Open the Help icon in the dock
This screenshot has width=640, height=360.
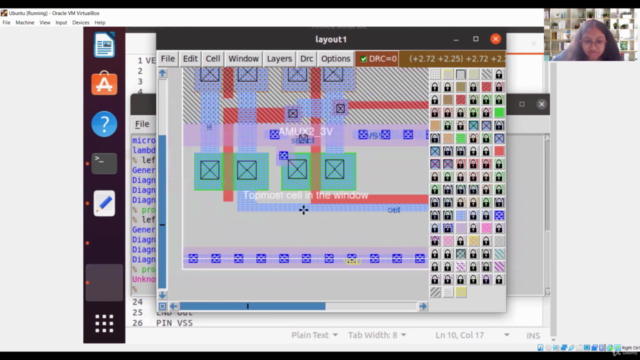click(104, 124)
